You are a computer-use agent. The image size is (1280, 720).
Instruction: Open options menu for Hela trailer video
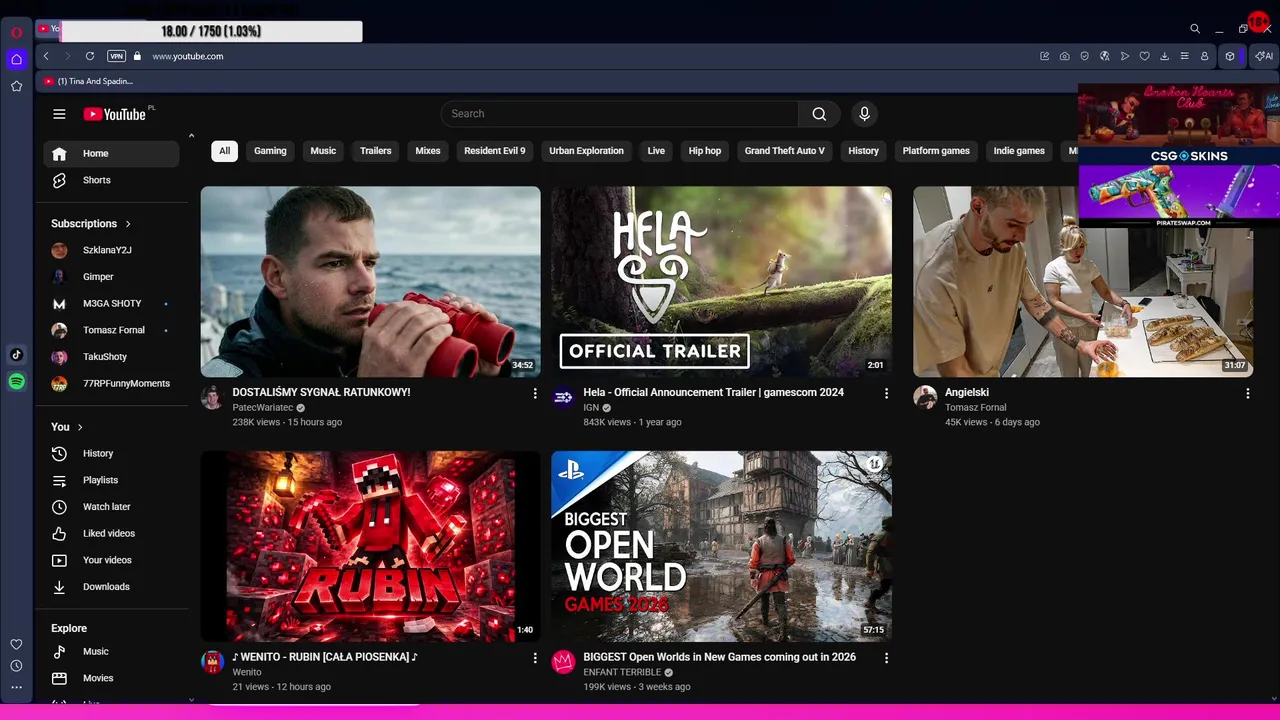pyautogui.click(x=886, y=394)
